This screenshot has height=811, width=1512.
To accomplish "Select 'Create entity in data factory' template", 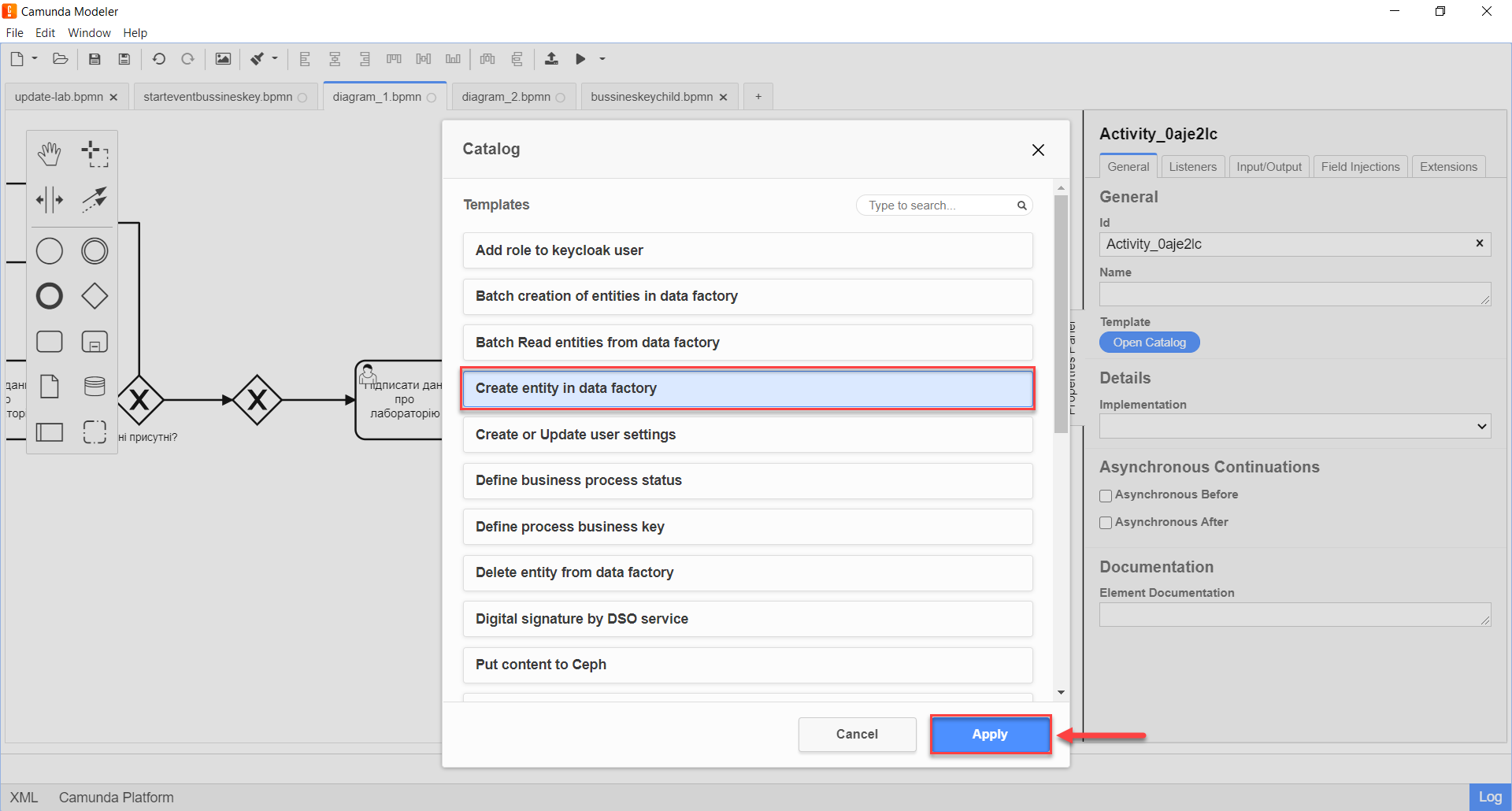I will tap(747, 388).
